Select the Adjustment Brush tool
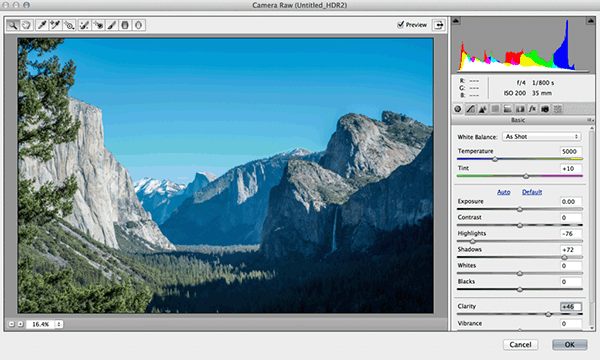600x360 pixels. point(111,25)
